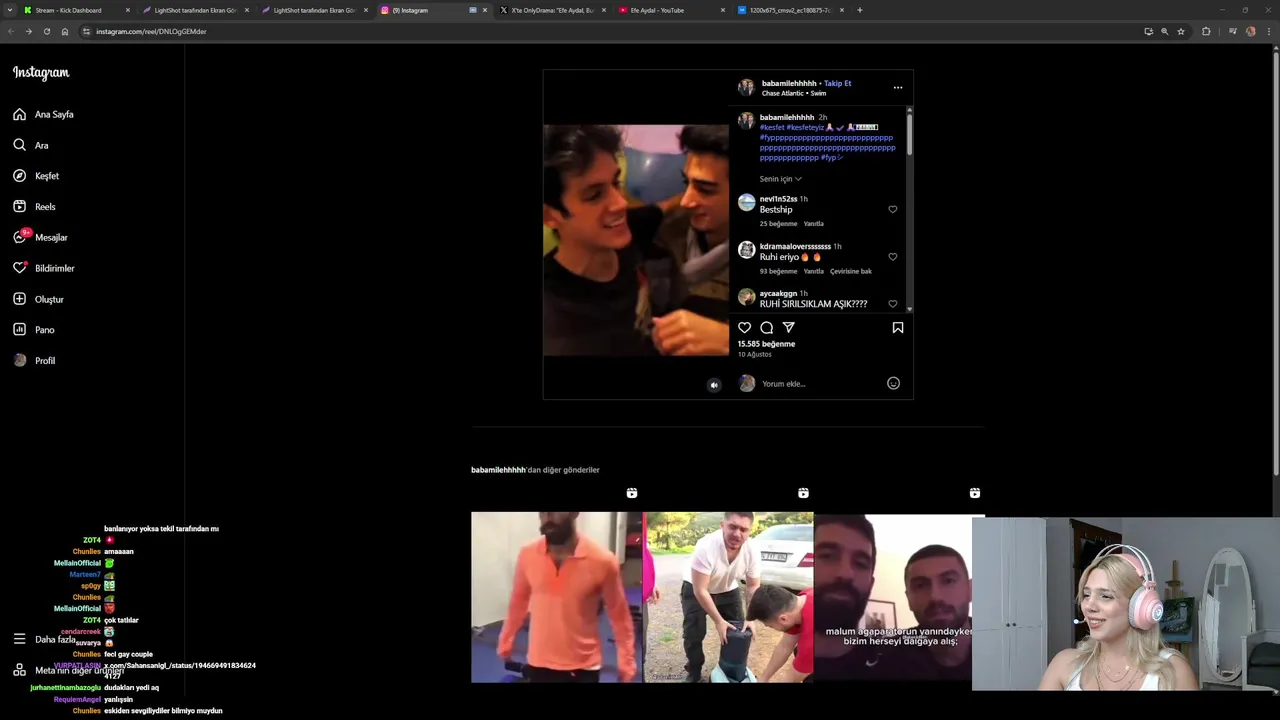The image size is (1280, 720).
Task: Open the Pano dashboard
Action: tap(34, 330)
